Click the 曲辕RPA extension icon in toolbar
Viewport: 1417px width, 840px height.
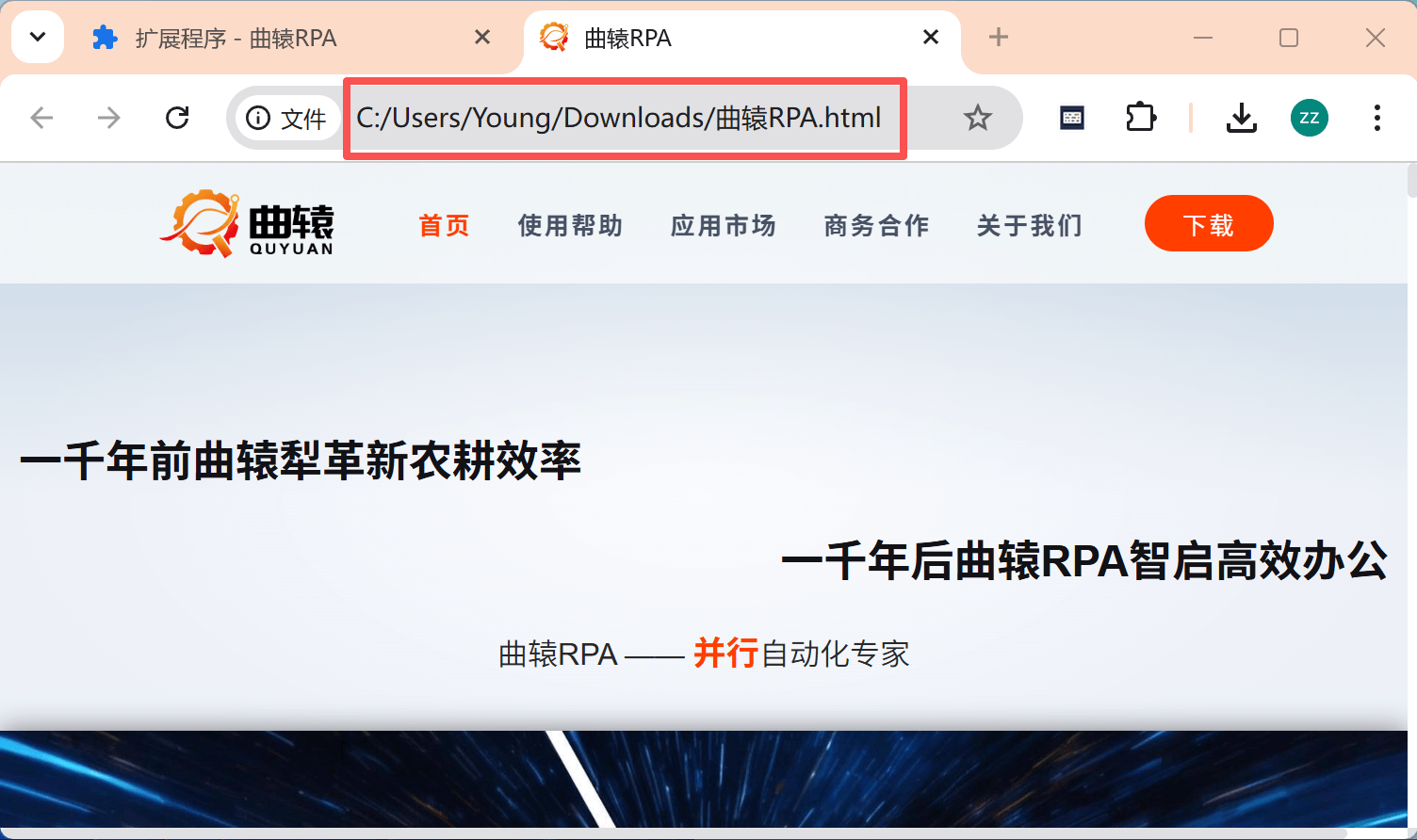pos(1072,118)
